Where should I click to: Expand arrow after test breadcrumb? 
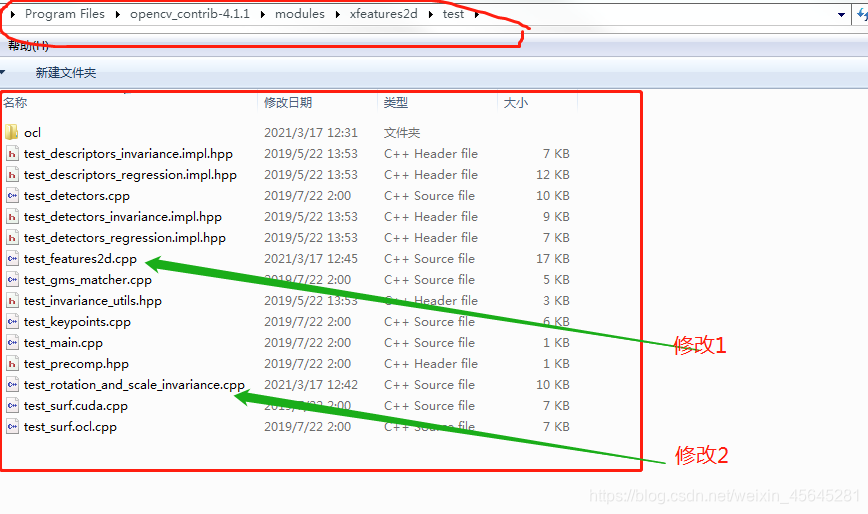coord(476,14)
